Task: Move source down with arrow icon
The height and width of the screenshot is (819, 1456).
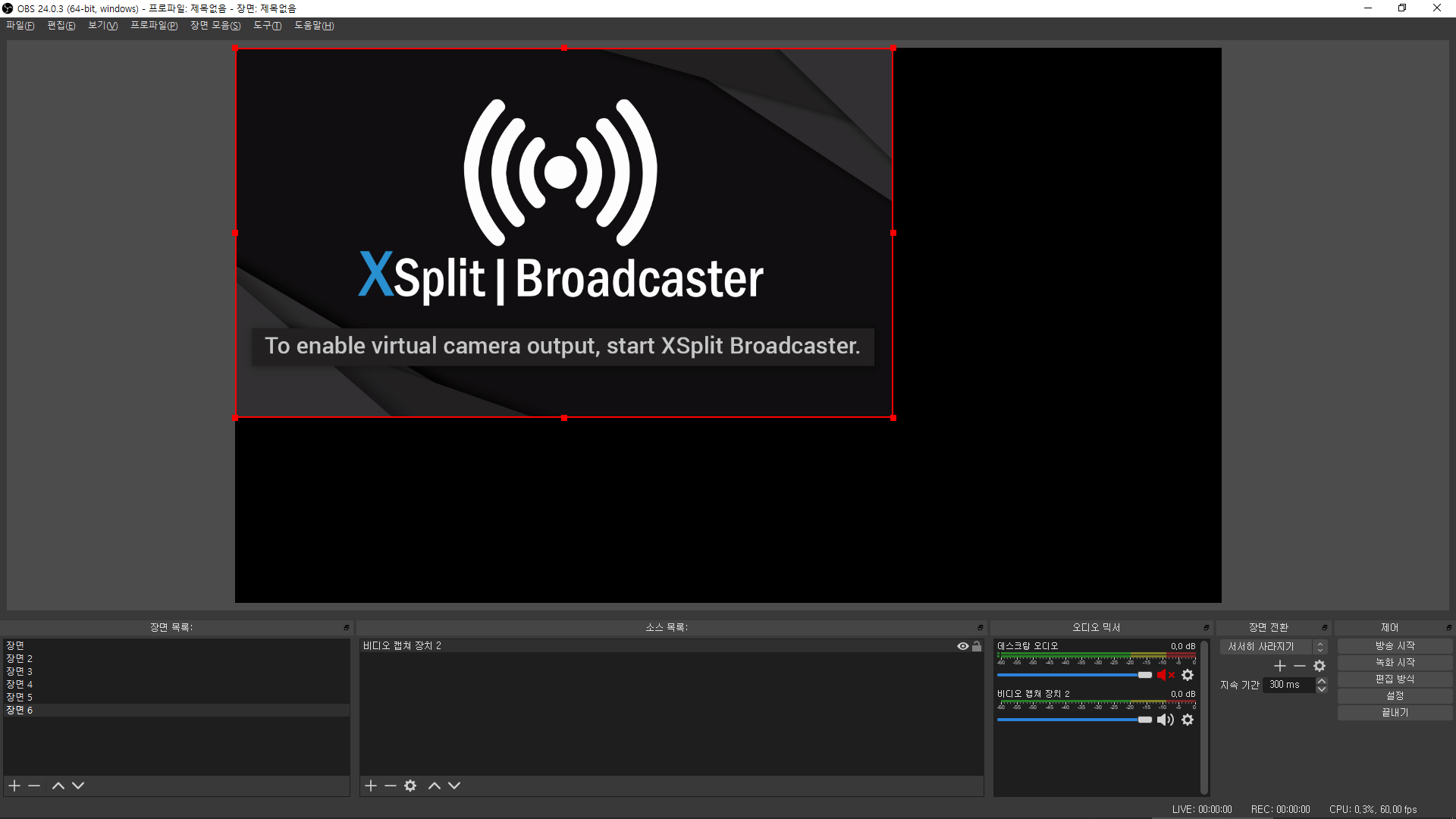Action: pyautogui.click(x=454, y=786)
